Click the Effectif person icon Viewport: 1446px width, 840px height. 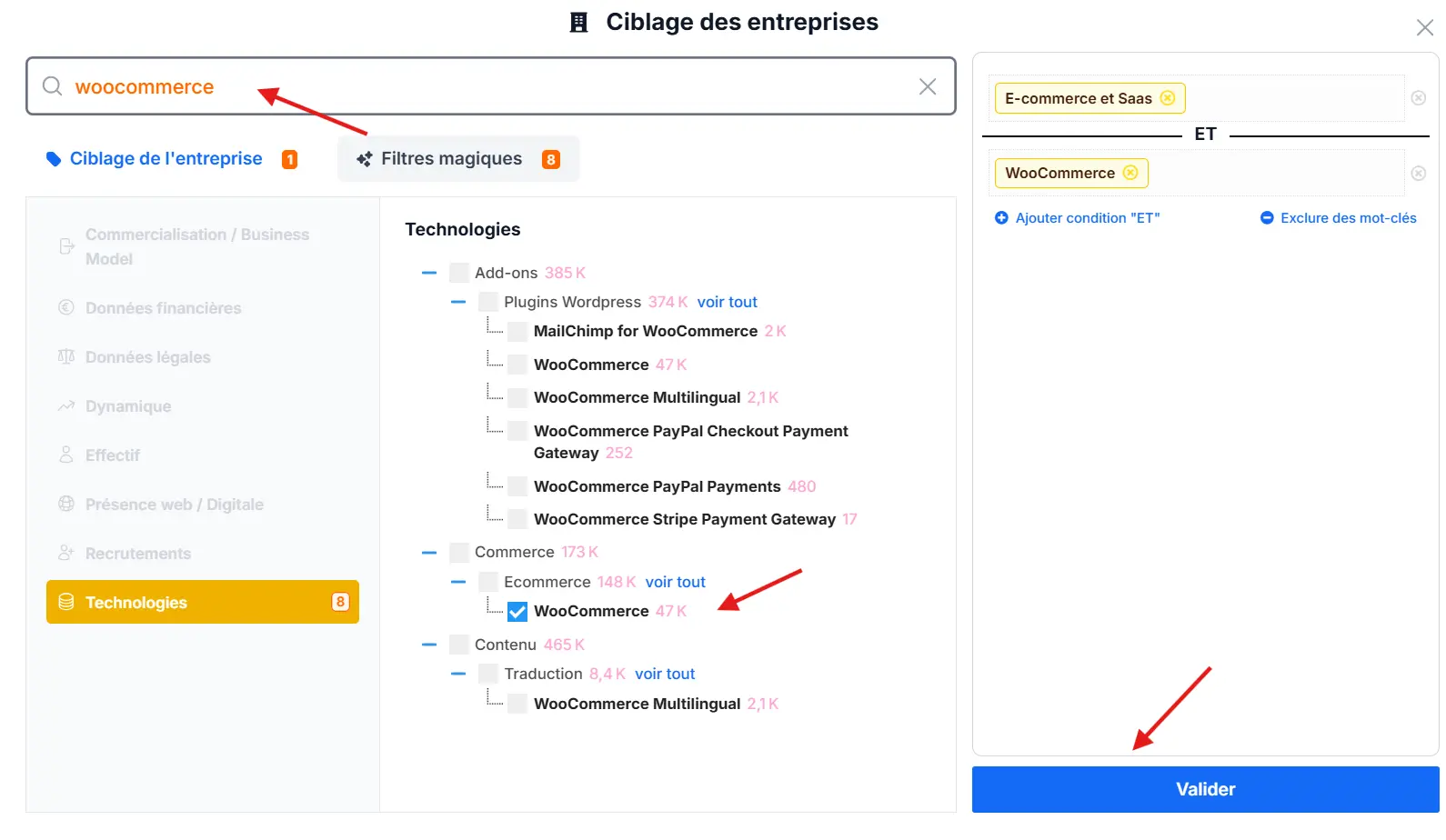pos(65,455)
